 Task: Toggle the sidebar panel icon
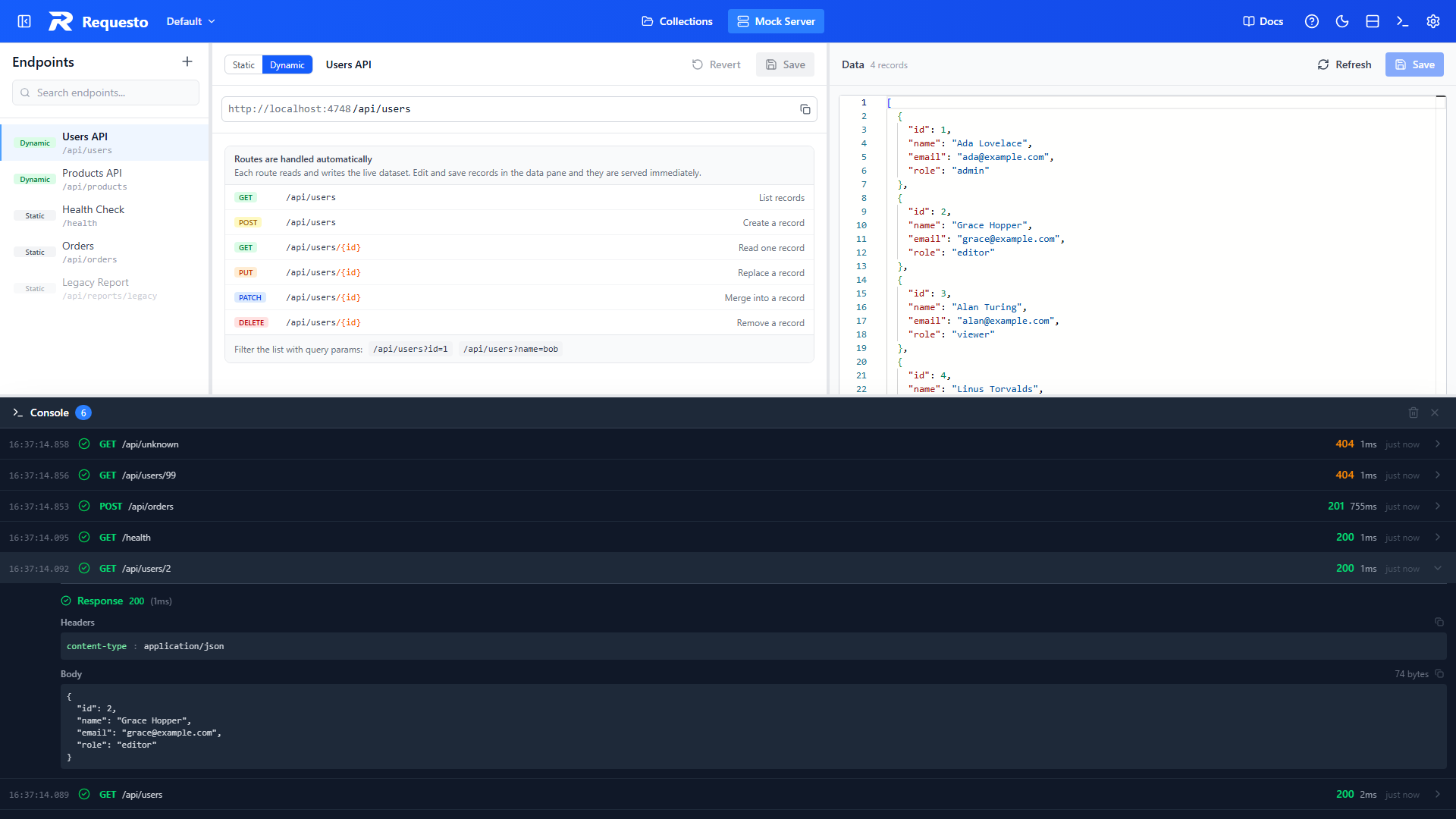click(x=24, y=21)
